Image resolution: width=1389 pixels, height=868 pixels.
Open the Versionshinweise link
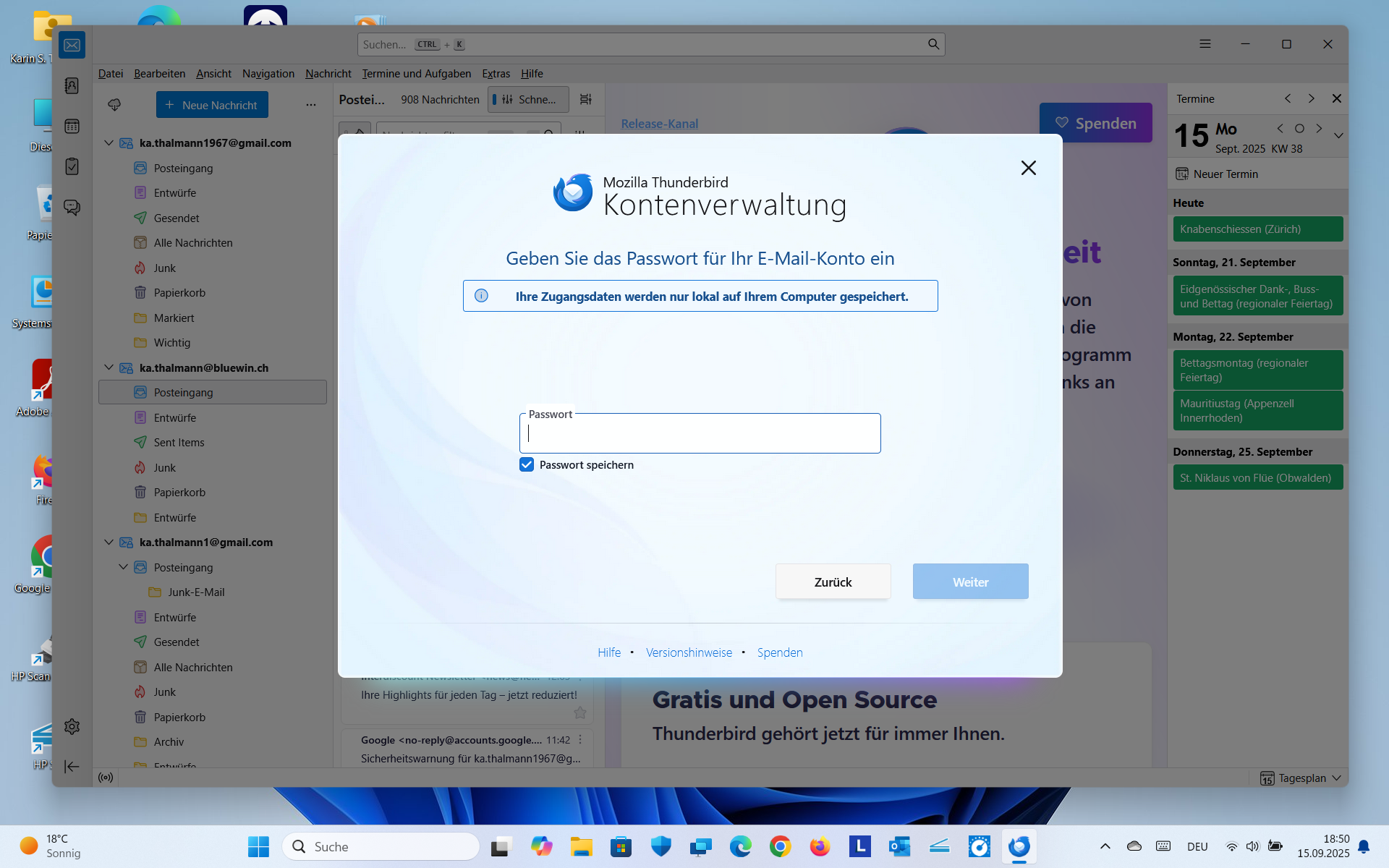(689, 652)
